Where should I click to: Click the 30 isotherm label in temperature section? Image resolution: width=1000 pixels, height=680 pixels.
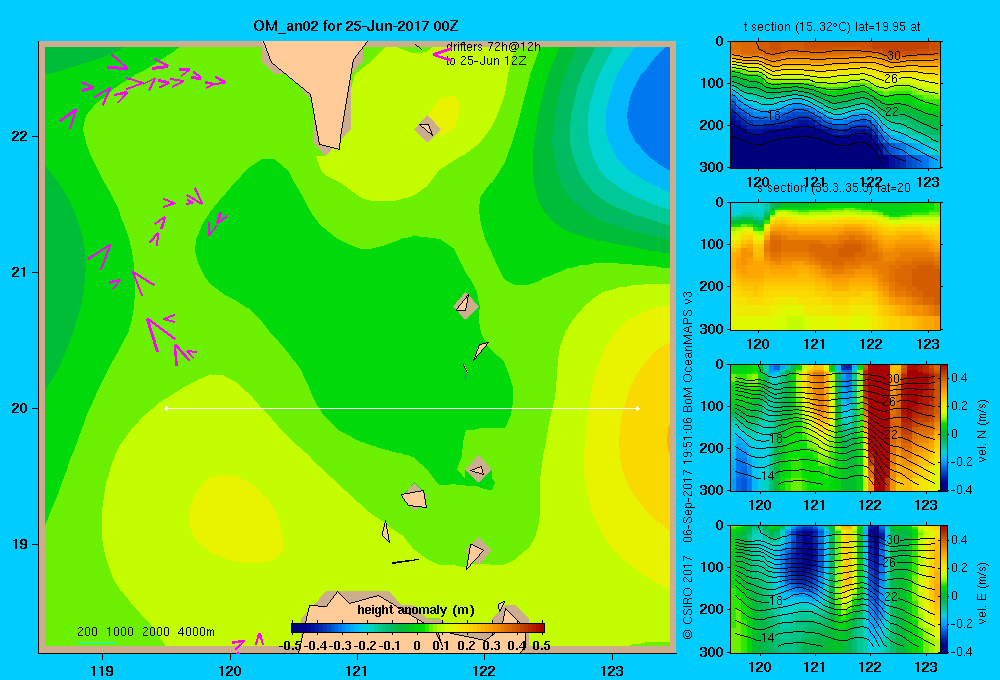(893, 55)
